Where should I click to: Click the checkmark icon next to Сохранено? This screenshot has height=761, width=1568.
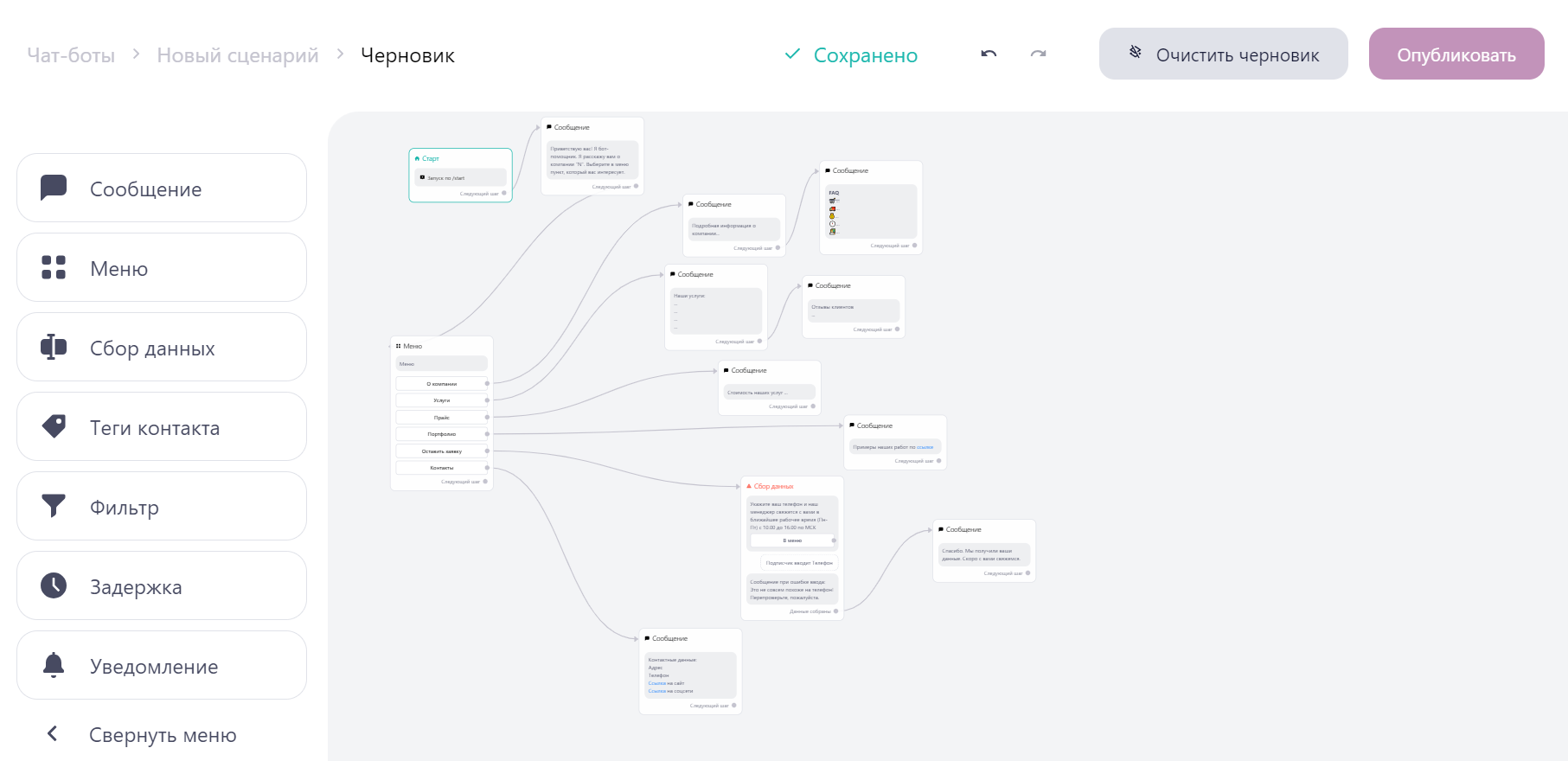point(792,54)
